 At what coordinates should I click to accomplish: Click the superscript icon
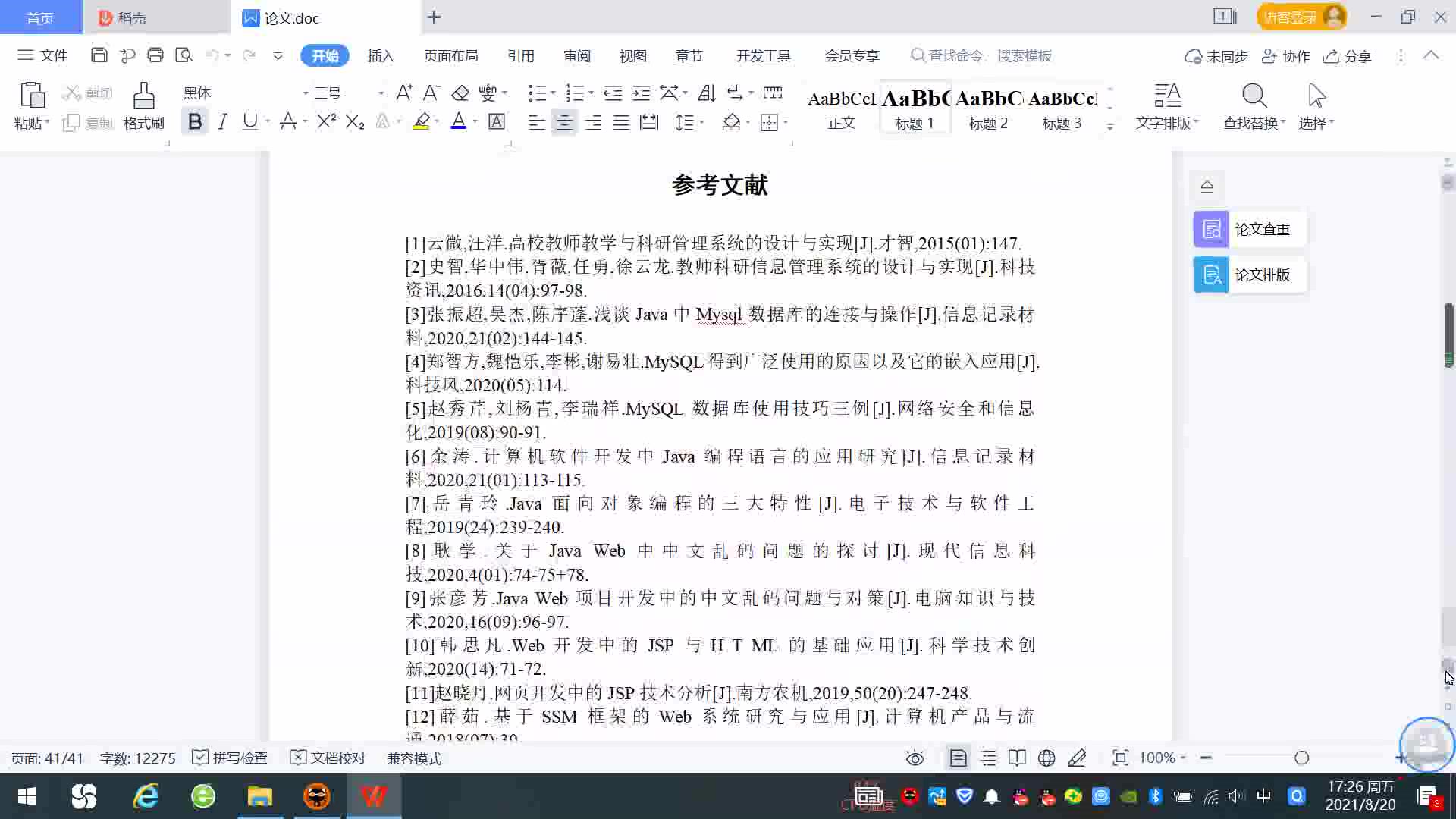[326, 121]
